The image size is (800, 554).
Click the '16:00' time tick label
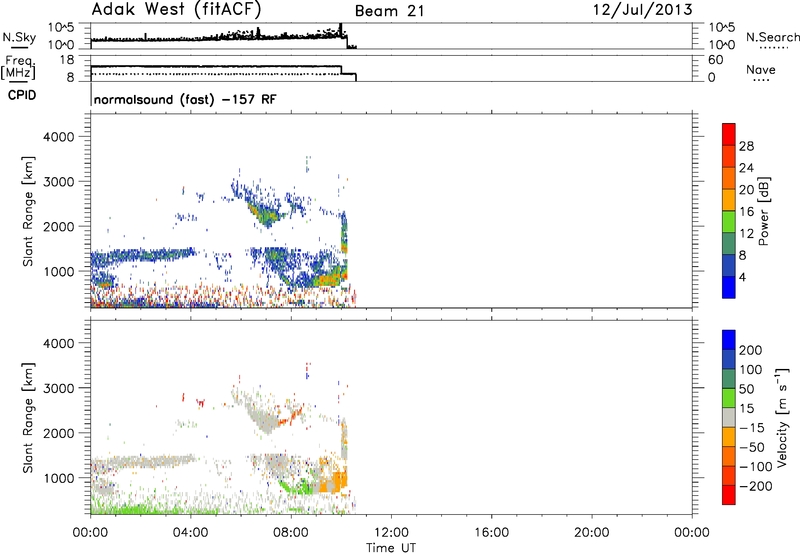[491, 533]
